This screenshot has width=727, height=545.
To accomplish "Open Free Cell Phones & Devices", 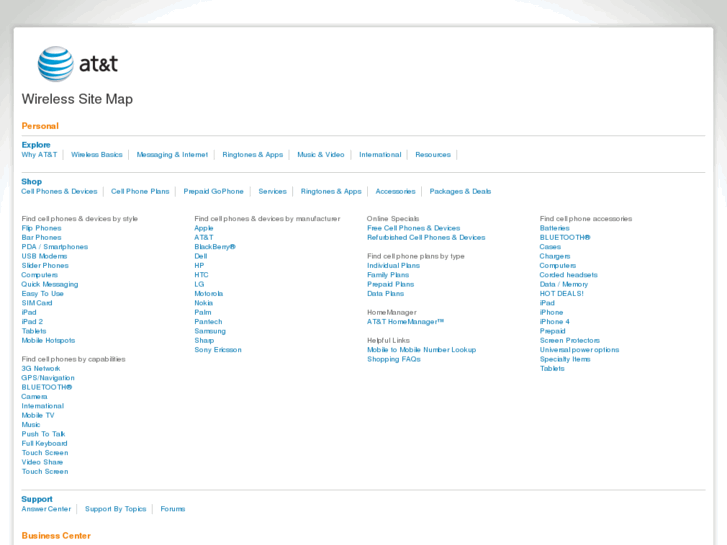I will pos(414,228).
